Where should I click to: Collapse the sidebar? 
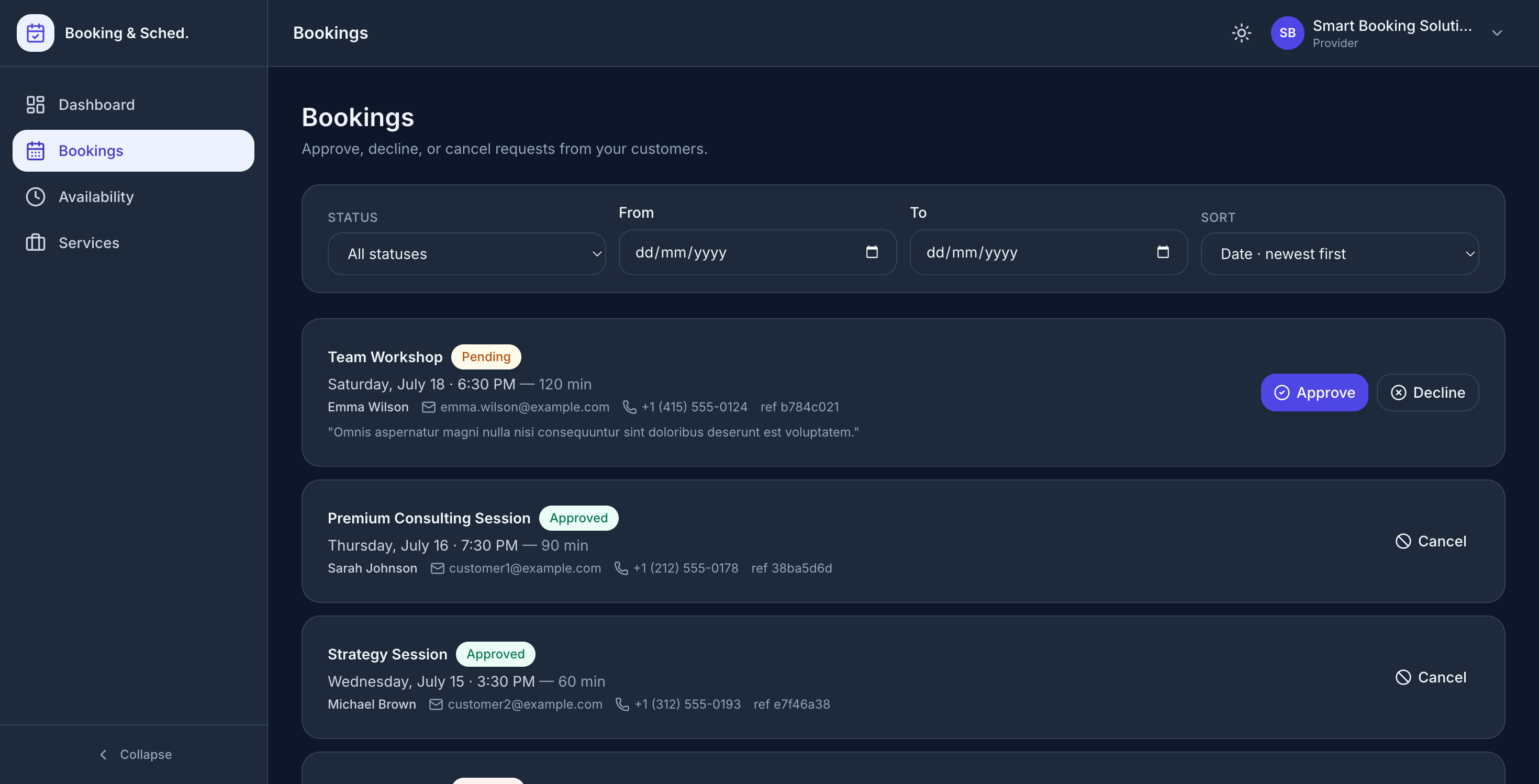[135, 754]
